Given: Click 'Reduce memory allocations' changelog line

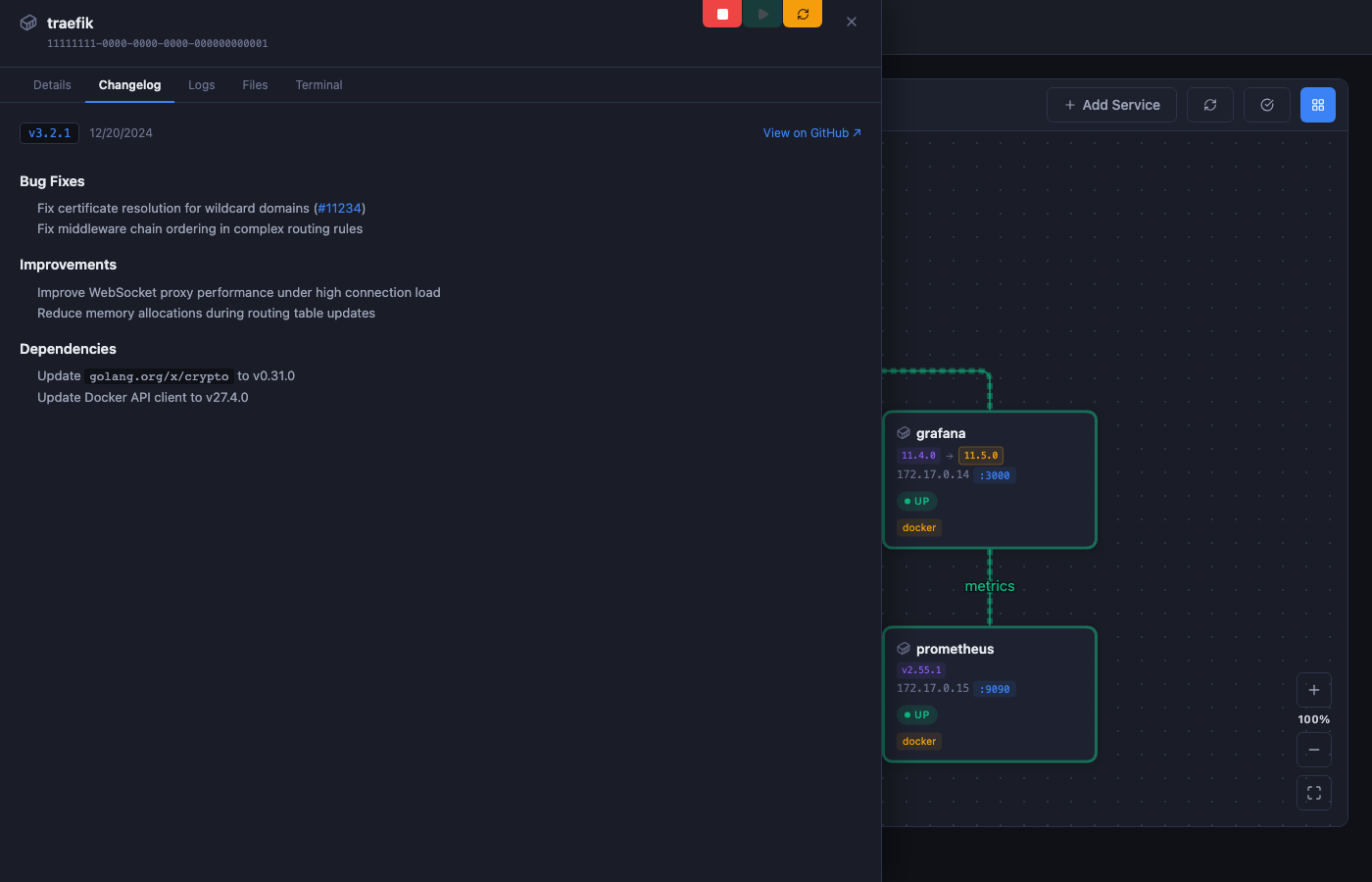Looking at the screenshot, I should (x=206, y=314).
